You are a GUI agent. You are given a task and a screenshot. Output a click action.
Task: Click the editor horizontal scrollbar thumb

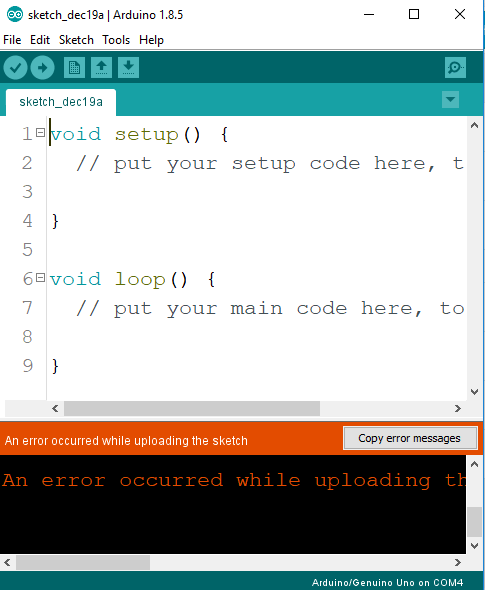(x=192, y=409)
